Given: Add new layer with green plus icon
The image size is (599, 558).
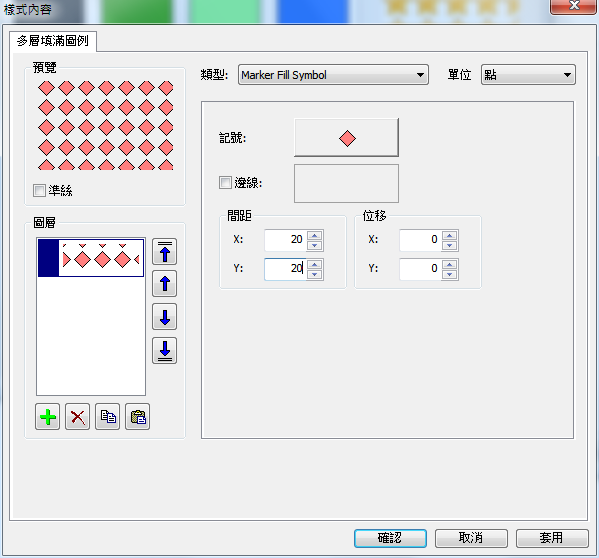Looking at the screenshot, I should [x=47, y=417].
